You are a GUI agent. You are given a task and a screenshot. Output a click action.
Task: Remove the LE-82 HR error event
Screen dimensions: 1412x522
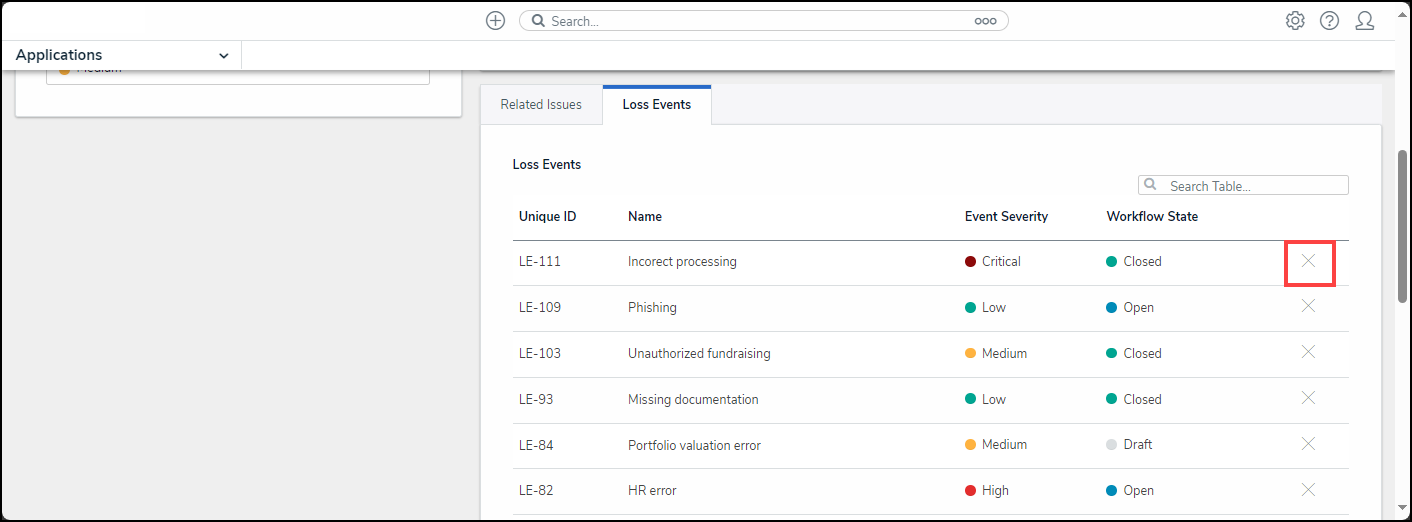1308,490
